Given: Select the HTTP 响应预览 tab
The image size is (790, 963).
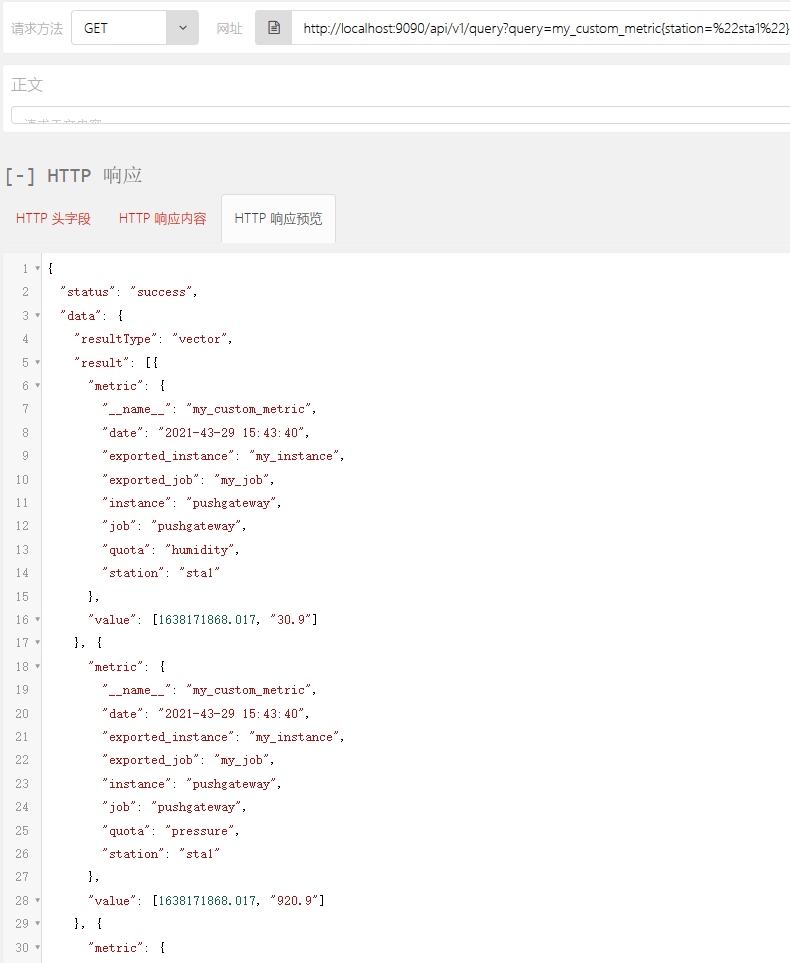Looking at the screenshot, I should pyautogui.click(x=279, y=218).
